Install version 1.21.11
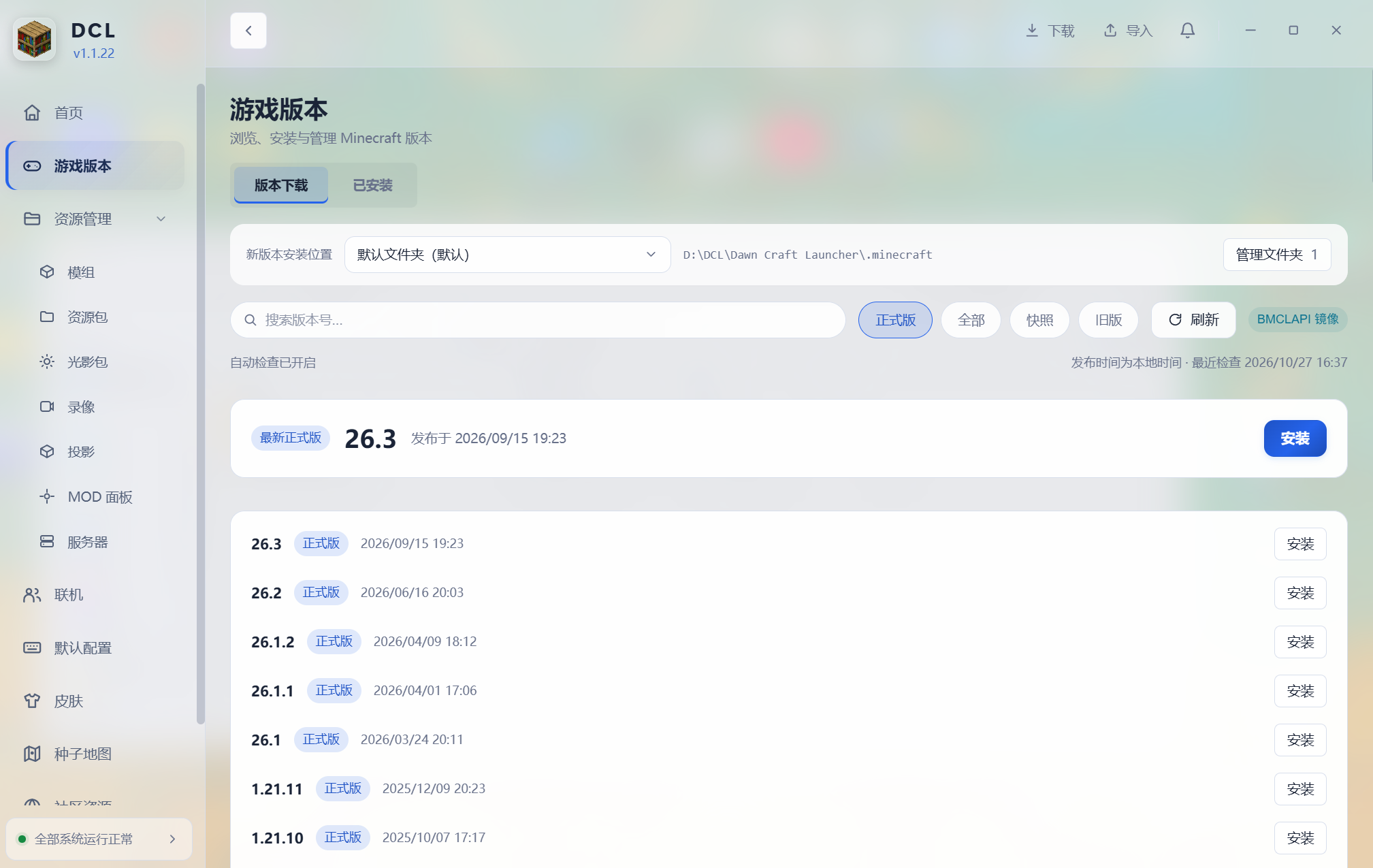 click(1300, 789)
